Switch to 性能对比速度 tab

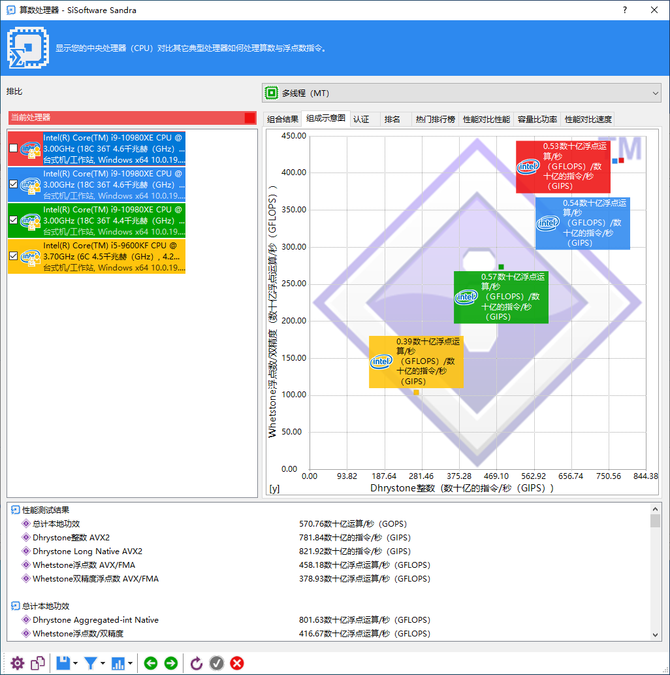point(588,119)
